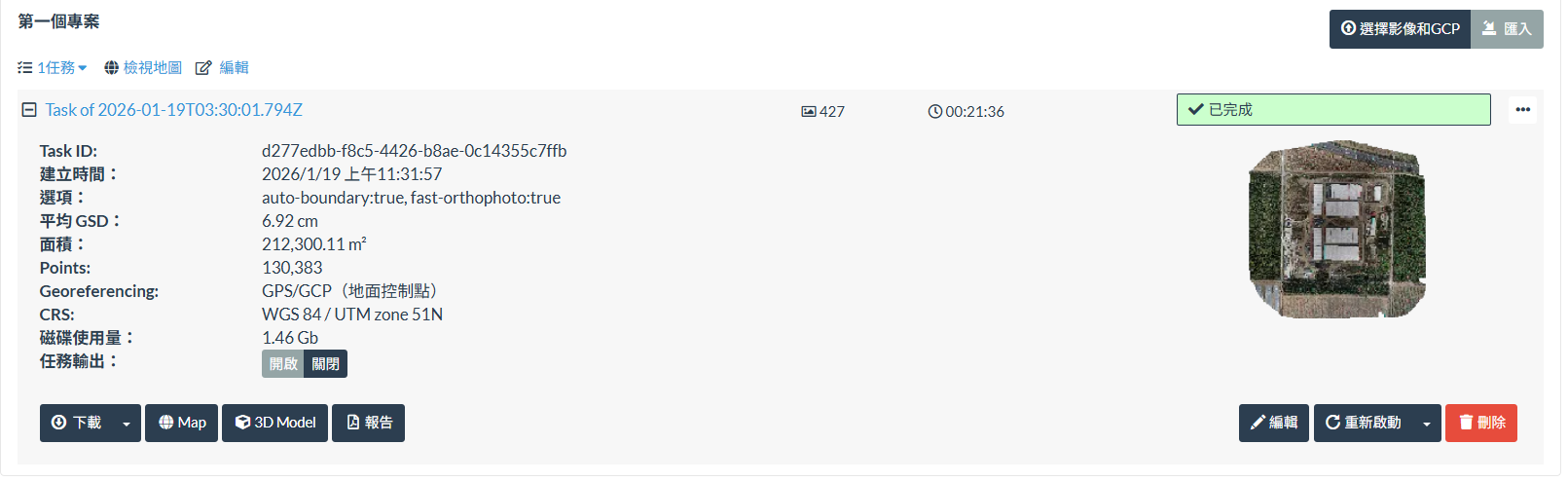This screenshot has height=482, width=1568.
Task: Click the orthophoto thumbnail preview
Action: tap(1337, 230)
